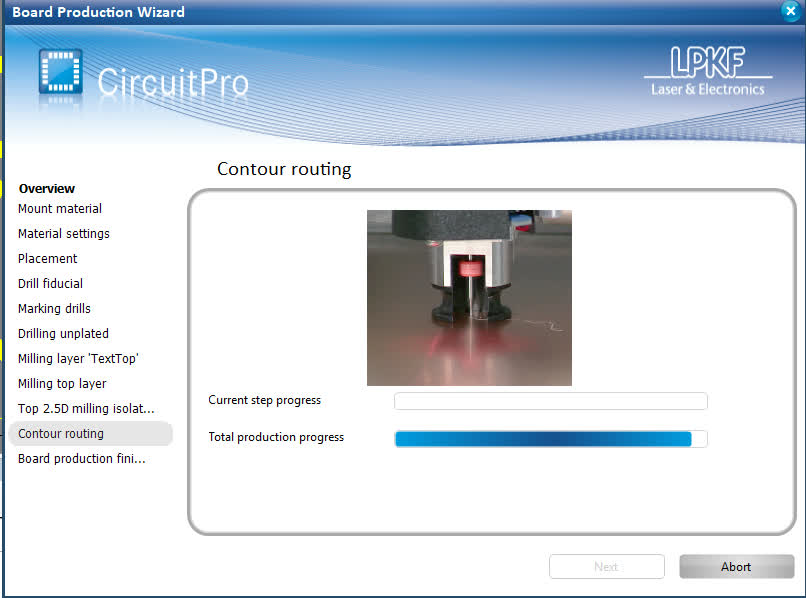Click the Total production progress bar
Screen dimensions: 806x598
551,439
